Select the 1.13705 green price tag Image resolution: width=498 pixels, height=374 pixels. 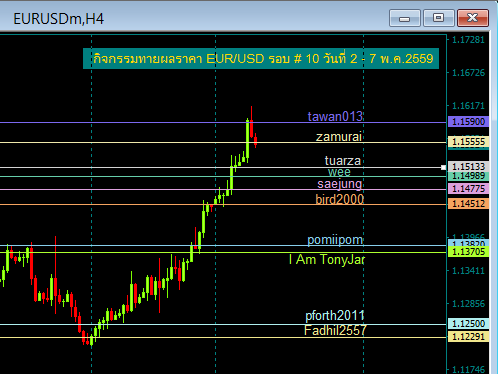click(x=468, y=252)
